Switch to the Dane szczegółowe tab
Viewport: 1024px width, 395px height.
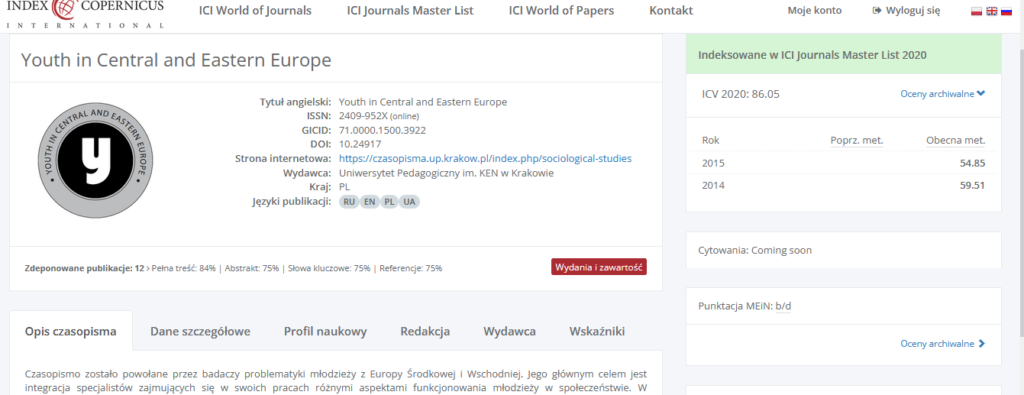pyautogui.click(x=200, y=331)
